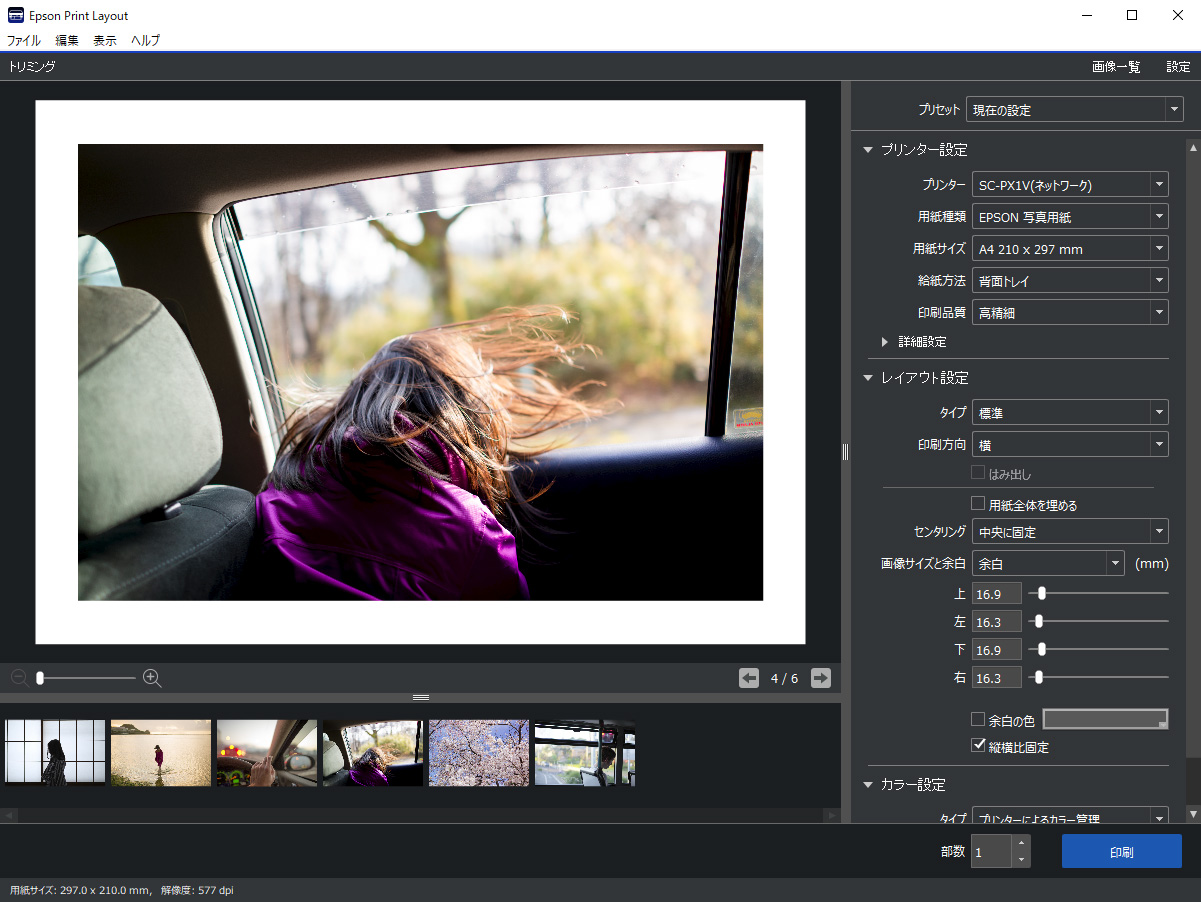
Task: Select the cherry blossom thumbnail
Action: (x=478, y=753)
